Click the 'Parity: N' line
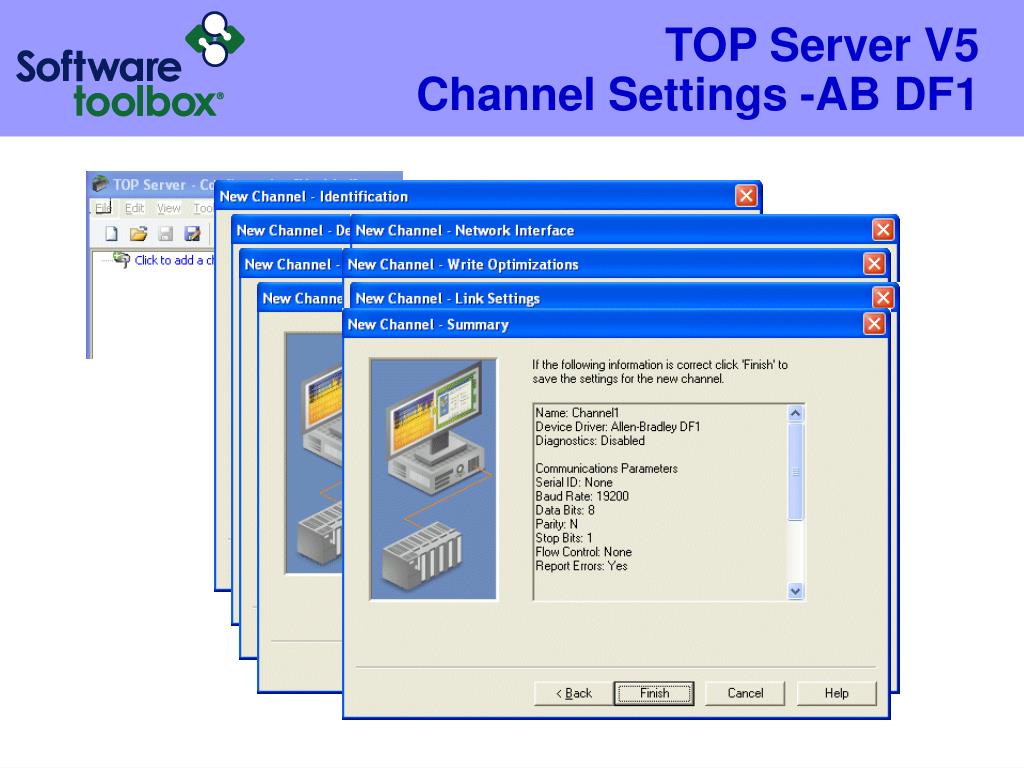1024x768 pixels. (x=556, y=524)
